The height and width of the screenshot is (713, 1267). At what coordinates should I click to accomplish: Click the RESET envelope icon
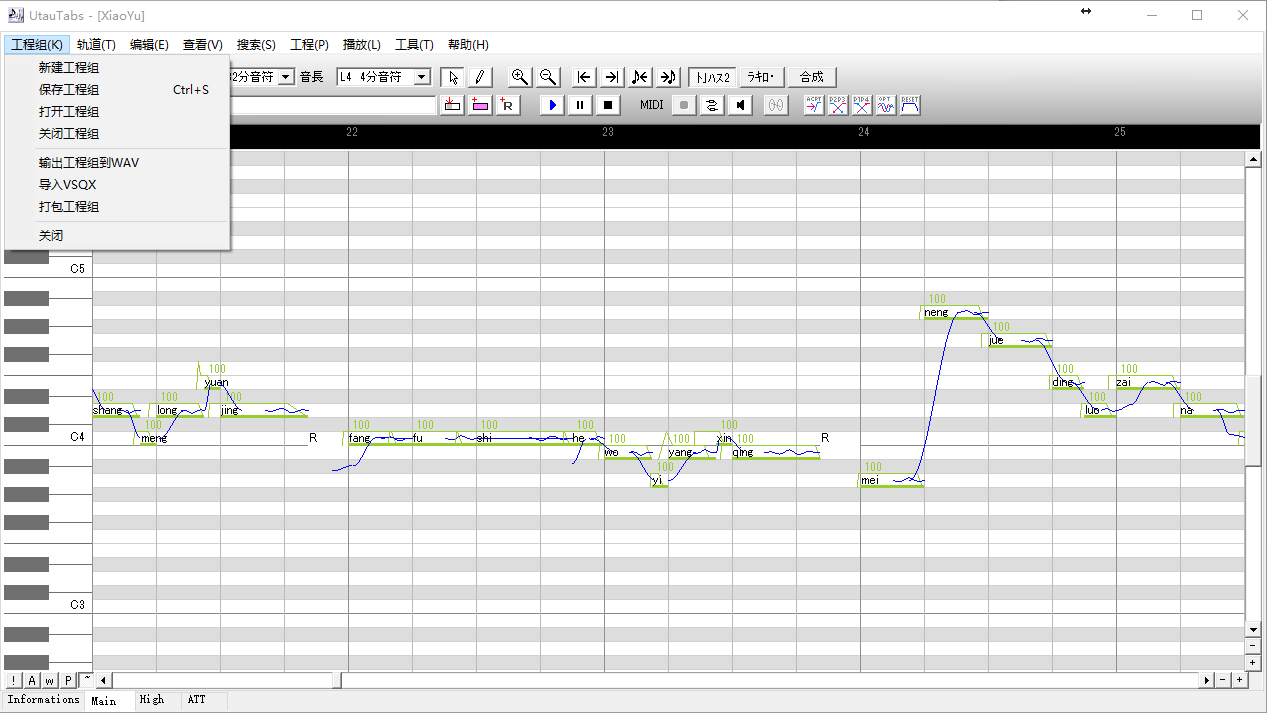point(910,105)
